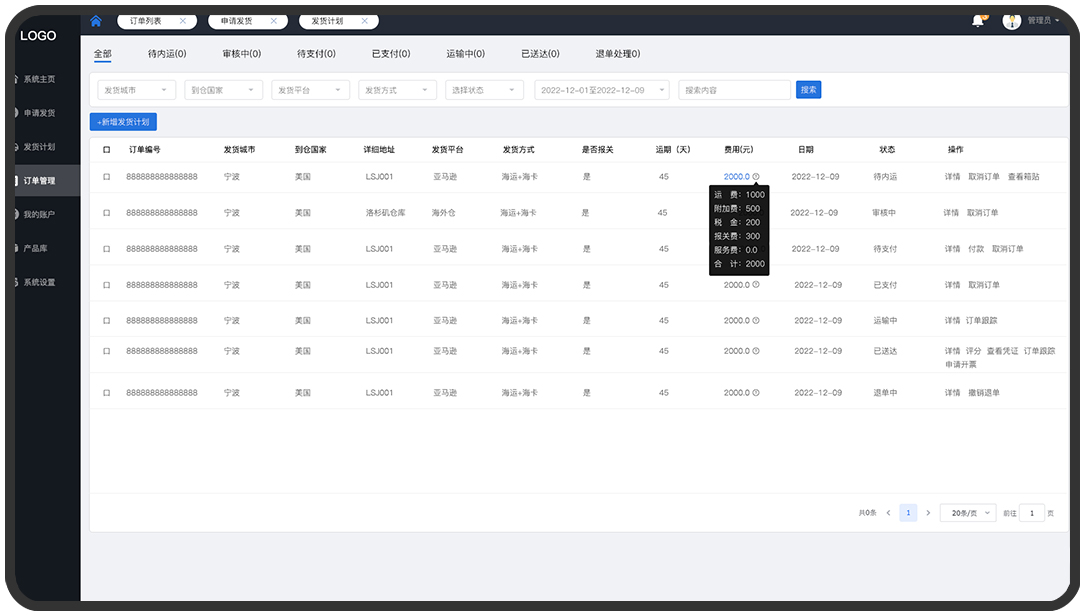The width and height of the screenshot is (1084, 615).
Task: Select the checkbox for the 退单中 order row
Action: click(x=107, y=393)
